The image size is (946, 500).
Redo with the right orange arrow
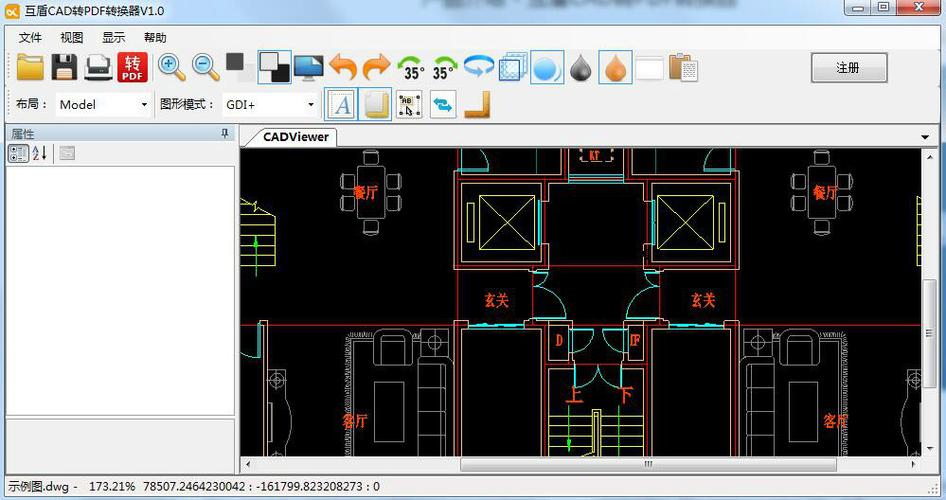376,67
